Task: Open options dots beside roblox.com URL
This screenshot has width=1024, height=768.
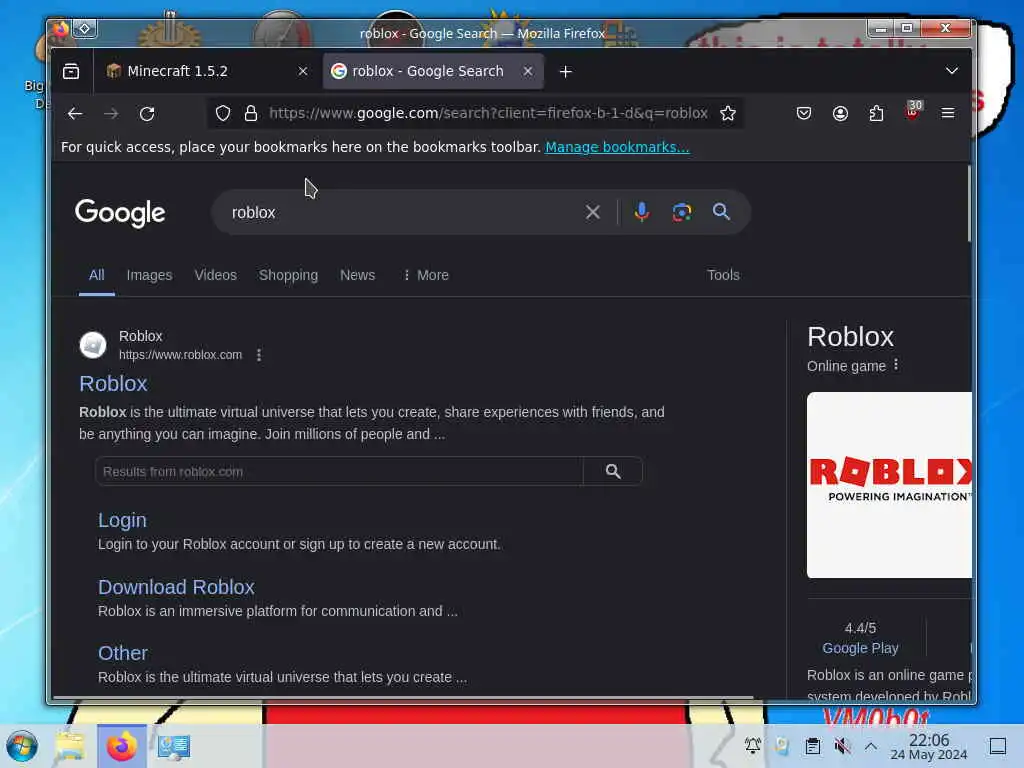Action: click(x=259, y=355)
